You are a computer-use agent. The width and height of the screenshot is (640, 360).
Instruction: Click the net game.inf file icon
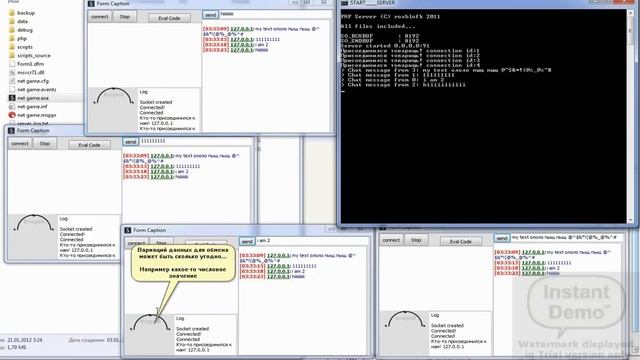tap(12, 107)
